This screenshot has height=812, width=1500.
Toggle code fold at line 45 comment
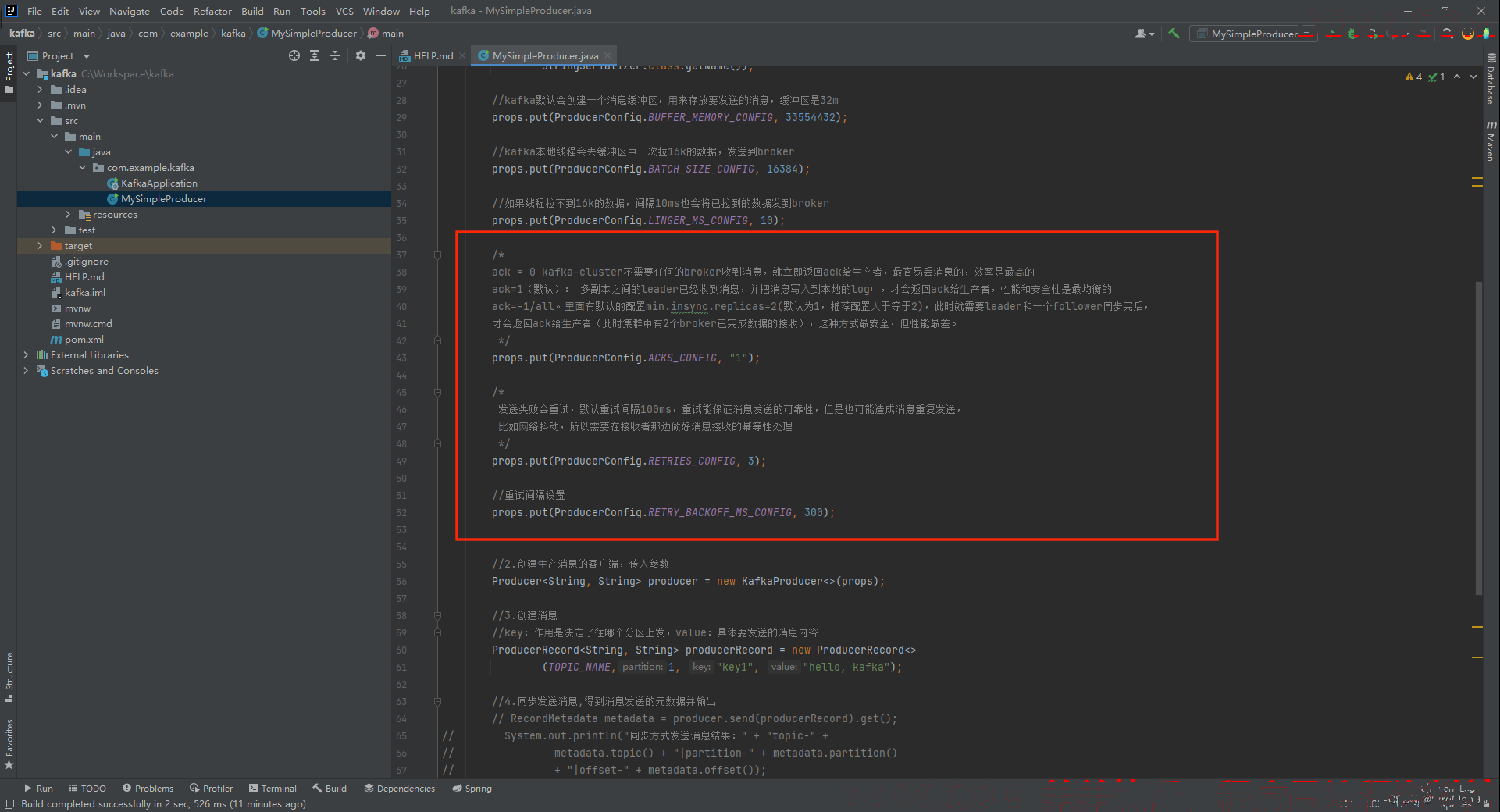pos(437,392)
